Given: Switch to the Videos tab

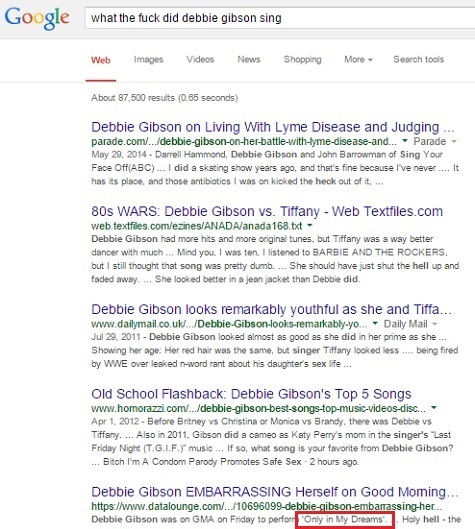Looking at the screenshot, I should 200,59.
